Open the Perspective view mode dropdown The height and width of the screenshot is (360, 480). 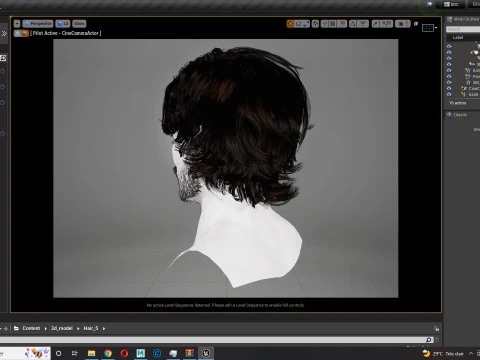point(38,24)
